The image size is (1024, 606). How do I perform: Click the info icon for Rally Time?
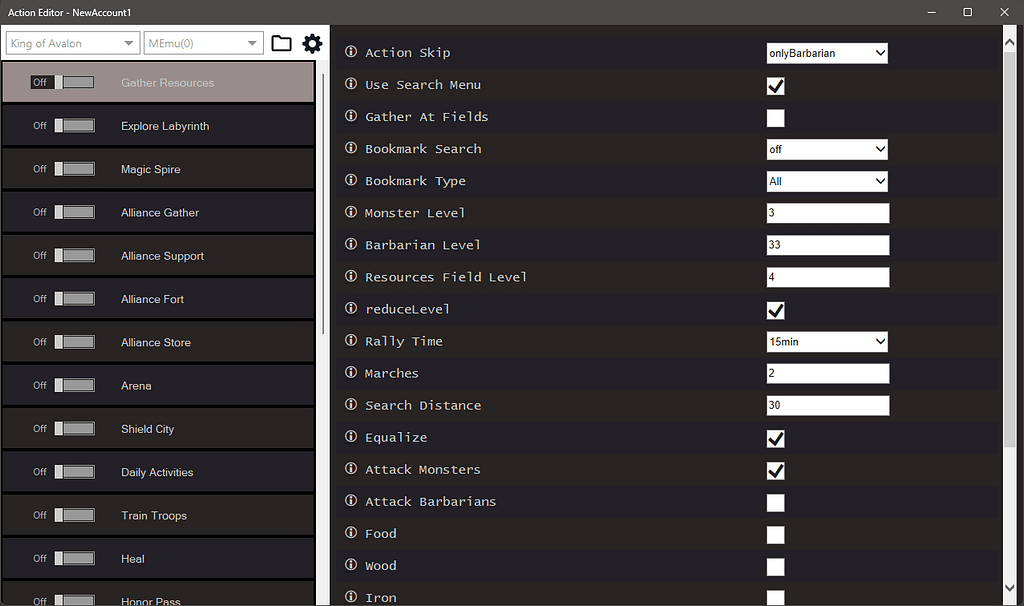pyautogui.click(x=349, y=341)
